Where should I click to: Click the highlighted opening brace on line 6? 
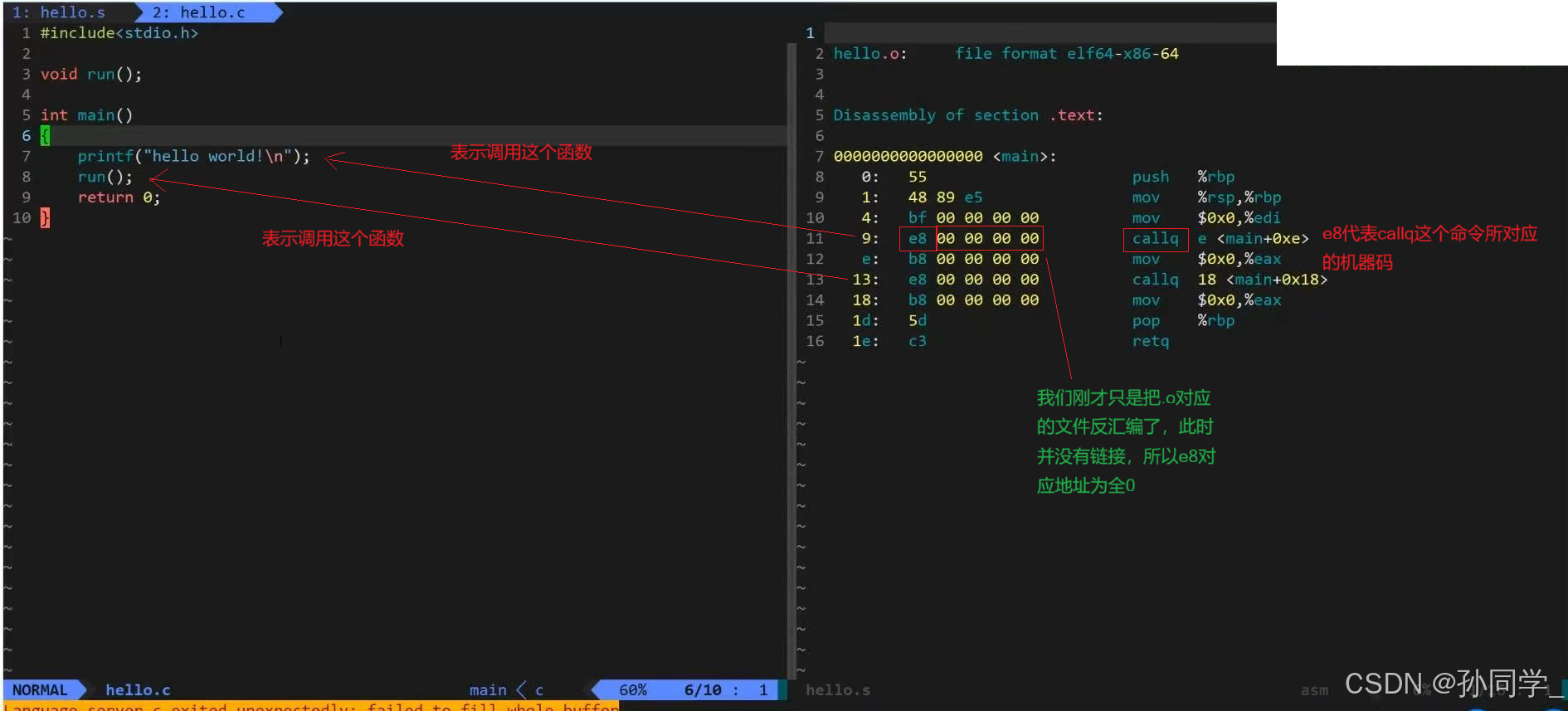(45, 136)
